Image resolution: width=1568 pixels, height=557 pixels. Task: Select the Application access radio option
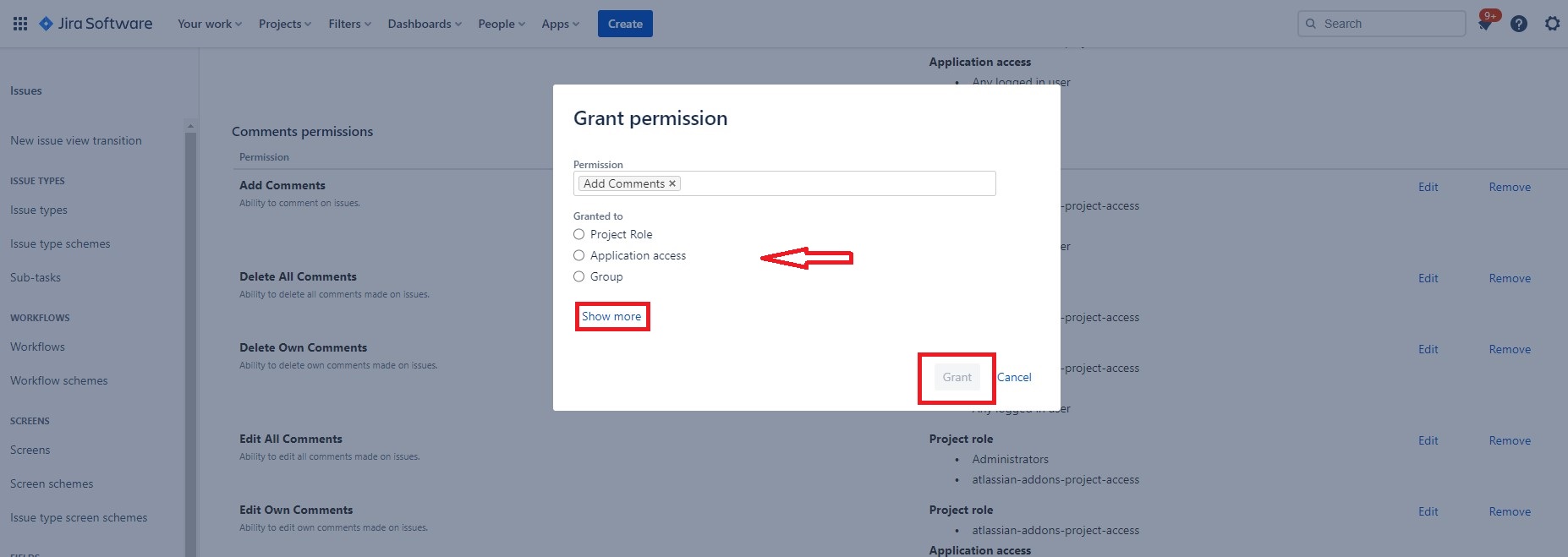click(x=579, y=255)
